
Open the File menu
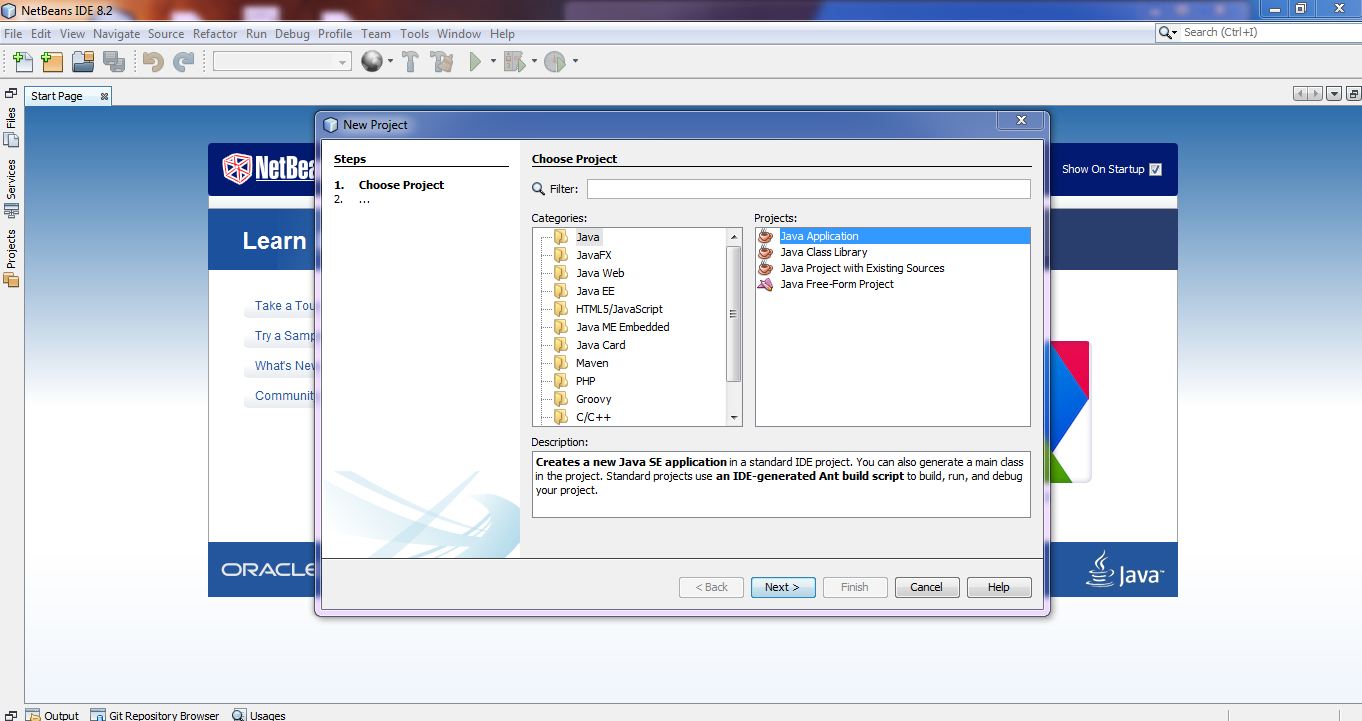(13, 33)
